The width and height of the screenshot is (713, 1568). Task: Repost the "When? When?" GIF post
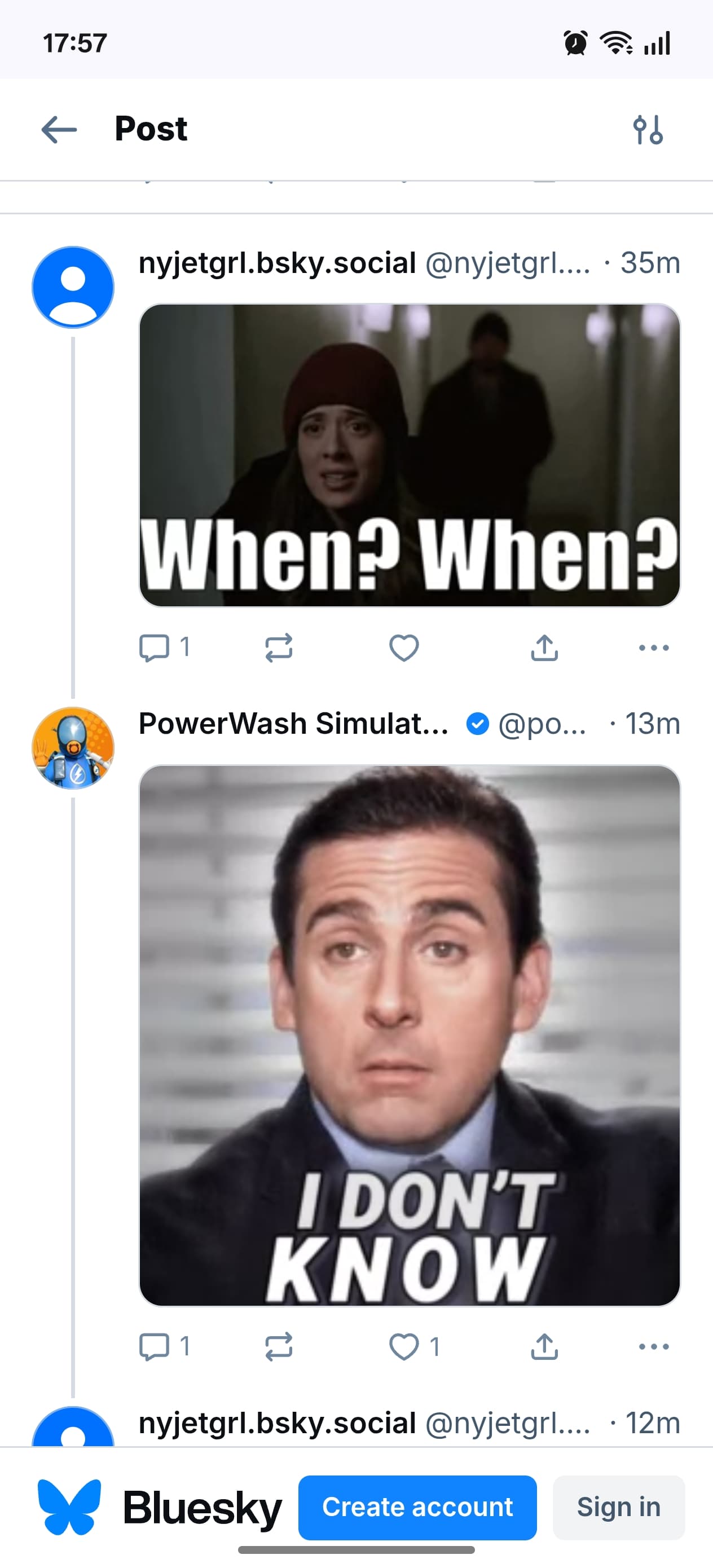pos(279,647)
